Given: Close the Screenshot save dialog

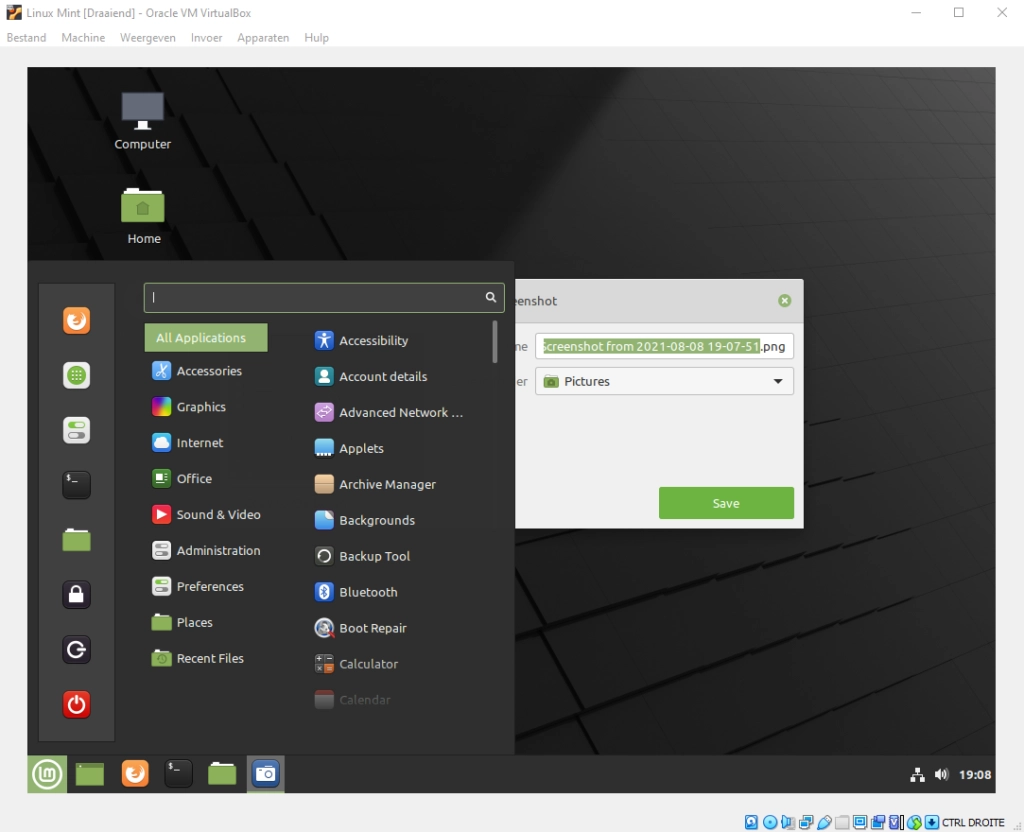Looking at the screenshot, I should [784, 301].
